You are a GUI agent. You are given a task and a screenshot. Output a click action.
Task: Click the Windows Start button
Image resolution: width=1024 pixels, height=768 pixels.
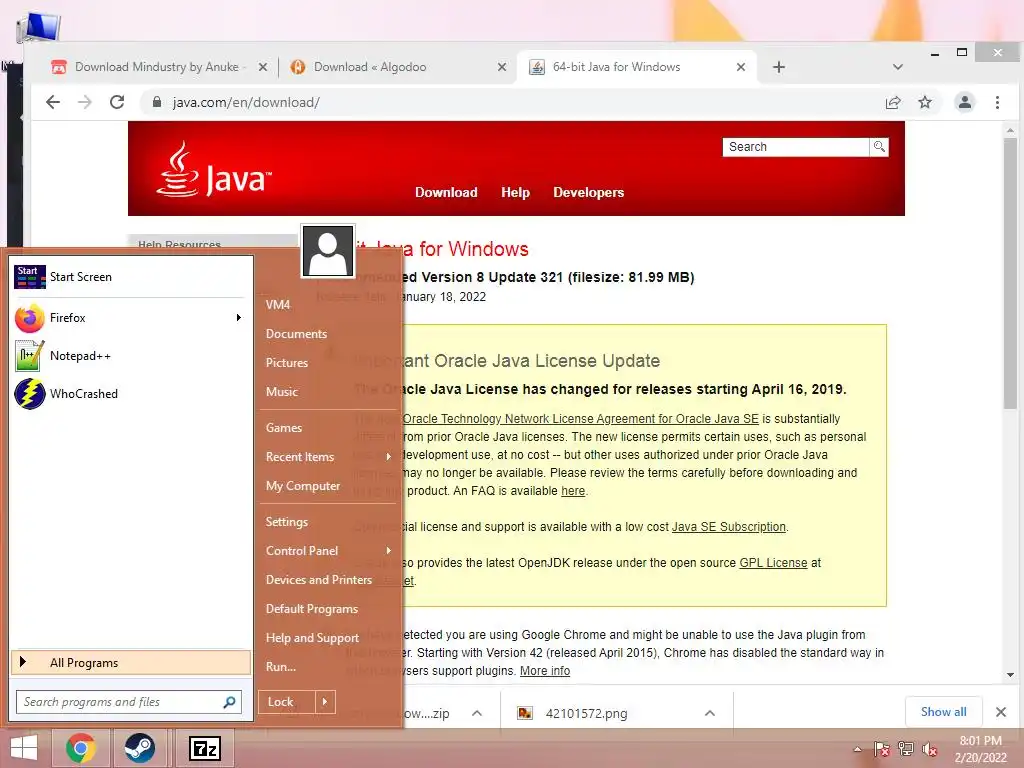click(x=24, y=748)
